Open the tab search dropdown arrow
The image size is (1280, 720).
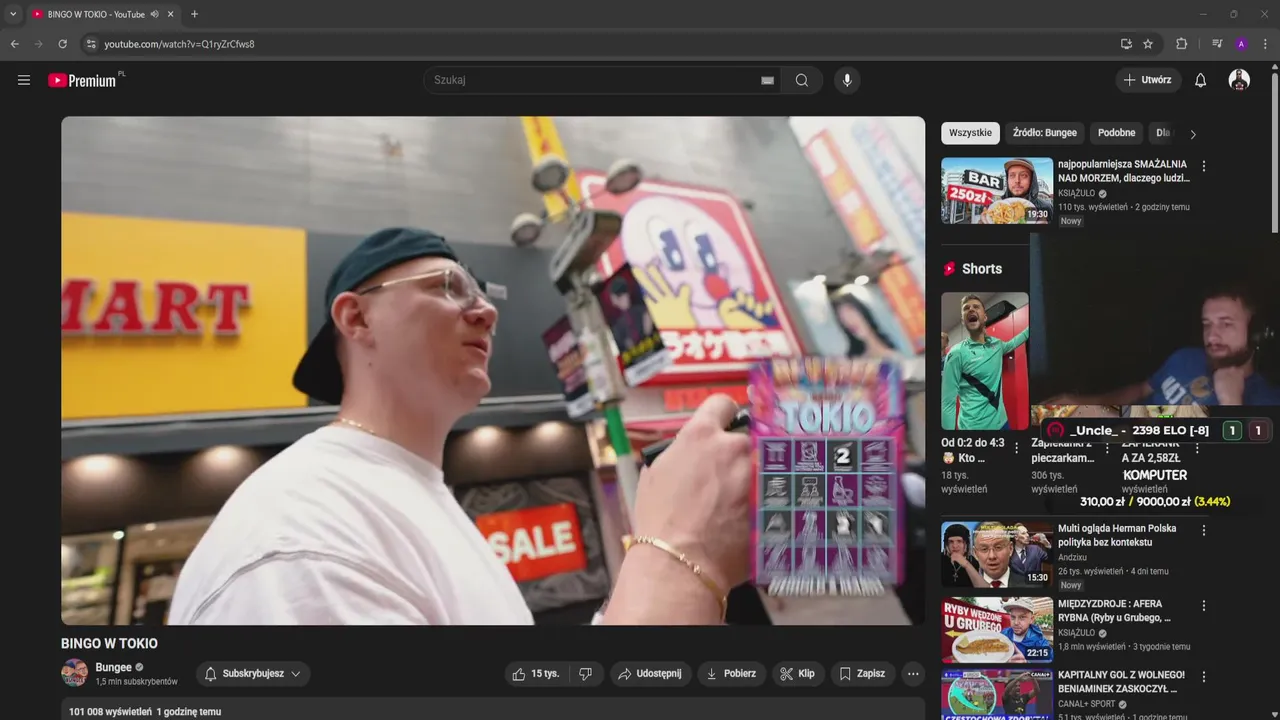(x=13, y=14)
